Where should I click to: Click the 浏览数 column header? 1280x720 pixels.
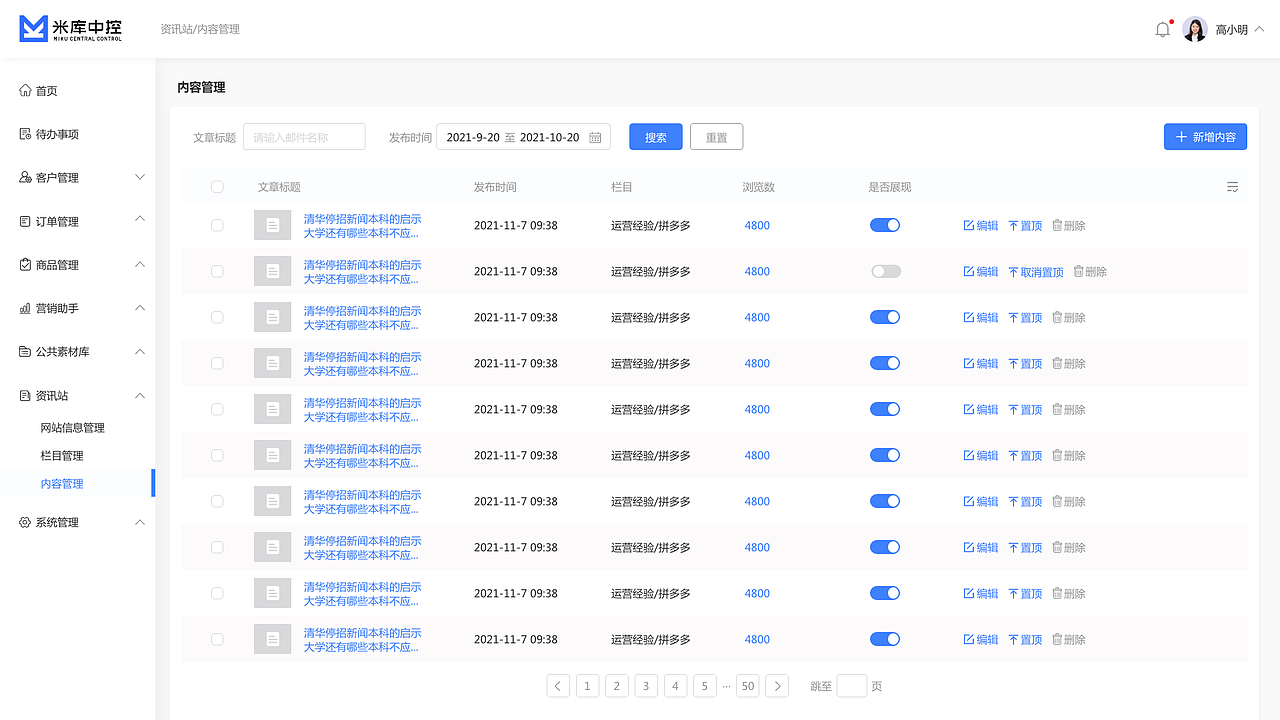pos(758,187)
